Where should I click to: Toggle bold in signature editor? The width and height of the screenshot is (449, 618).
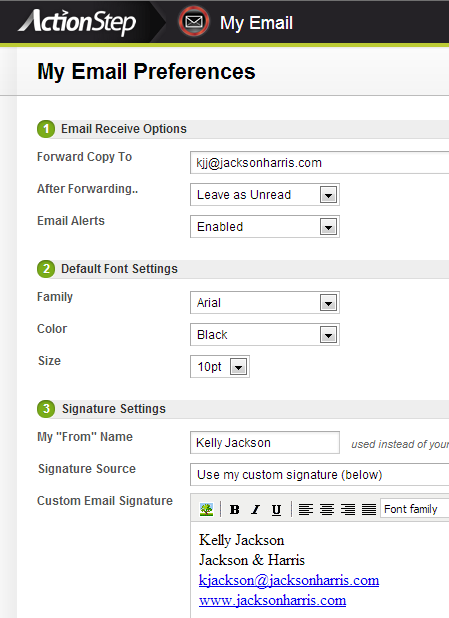pyautogui.click(x=235, y=510)
